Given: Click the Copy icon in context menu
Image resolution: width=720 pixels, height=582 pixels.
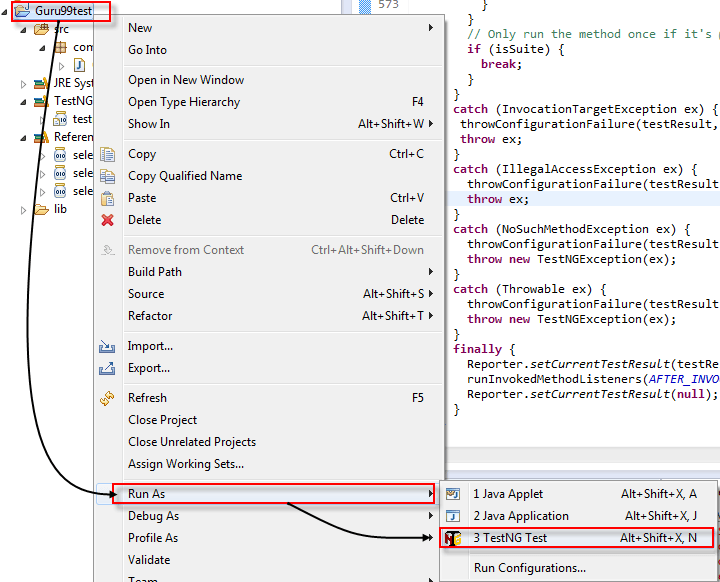Looking at the screenshot, I should point(108,154).
